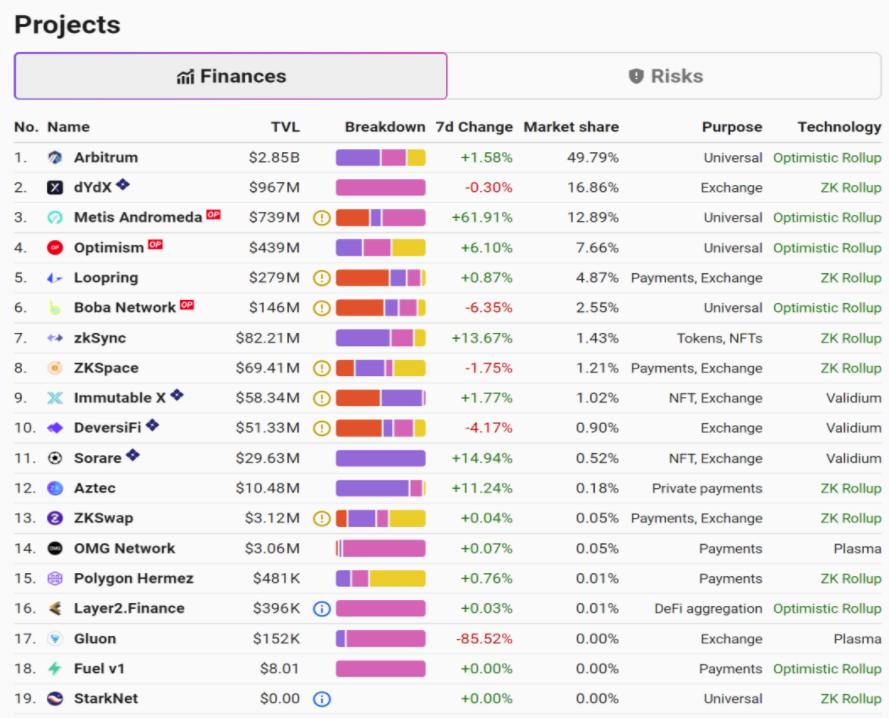Screen dimensions: 889x718
Task: Click the $8.01 TVL for Fuel v1
Action: 280,669
